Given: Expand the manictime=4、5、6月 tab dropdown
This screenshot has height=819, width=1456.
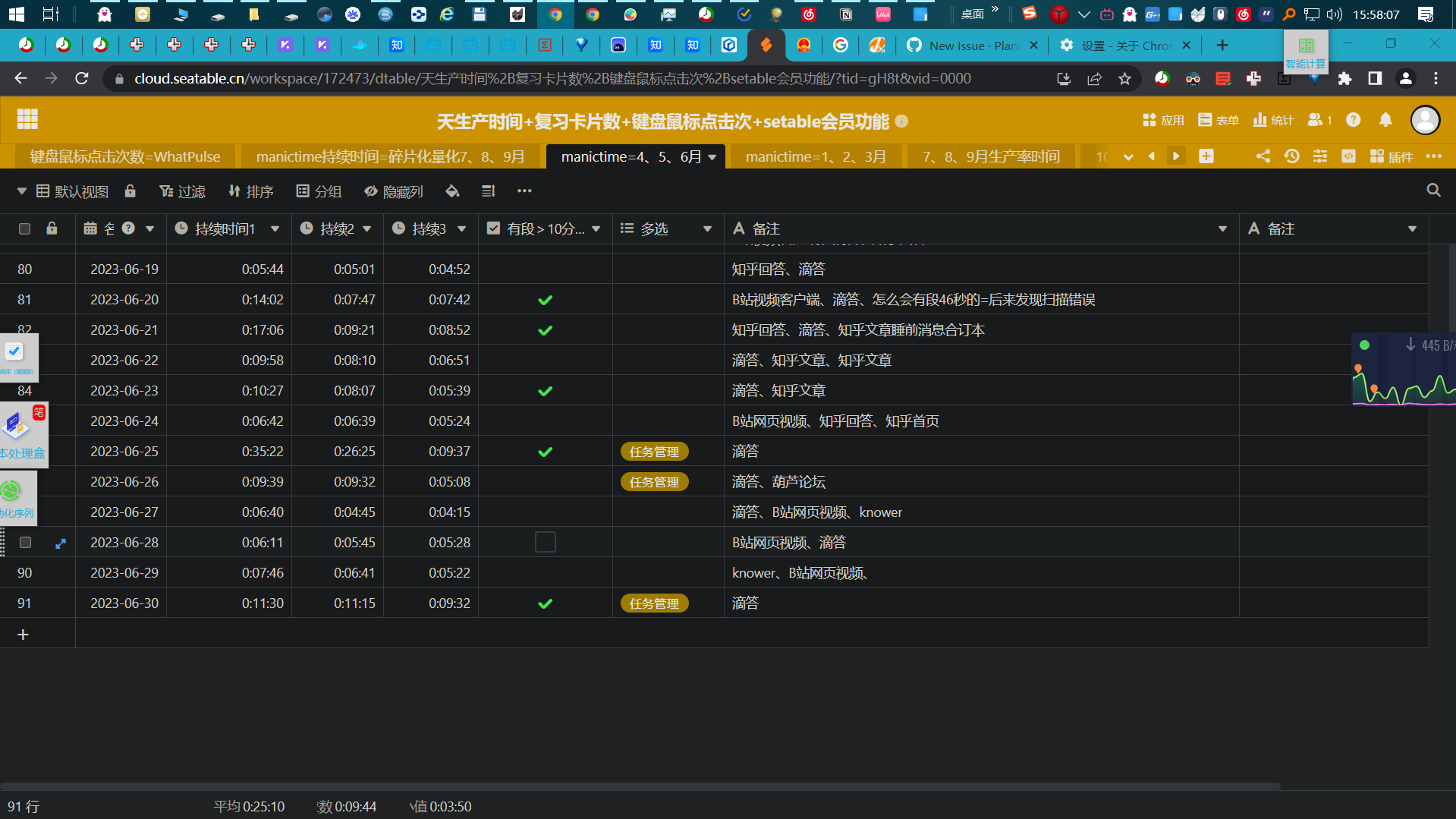Looking at the screenshot, I should (711, 156).
